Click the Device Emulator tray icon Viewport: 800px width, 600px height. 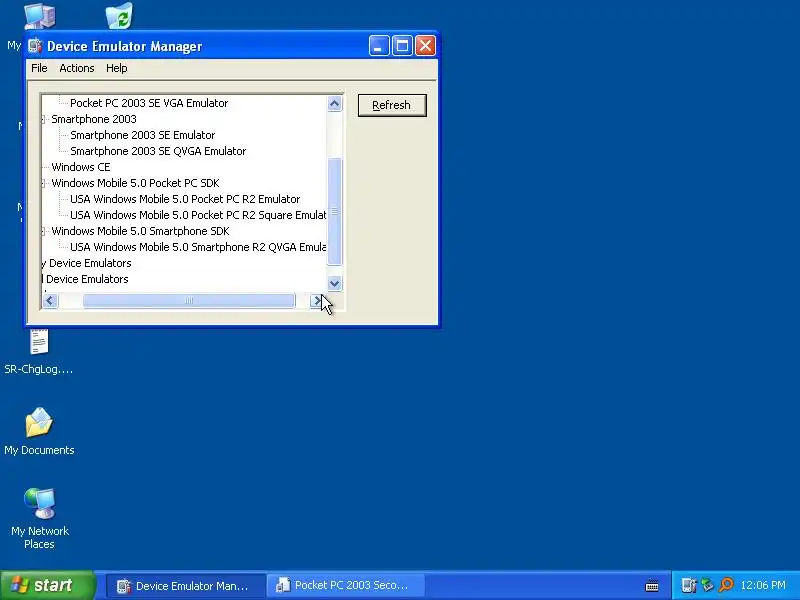(689, 585)
